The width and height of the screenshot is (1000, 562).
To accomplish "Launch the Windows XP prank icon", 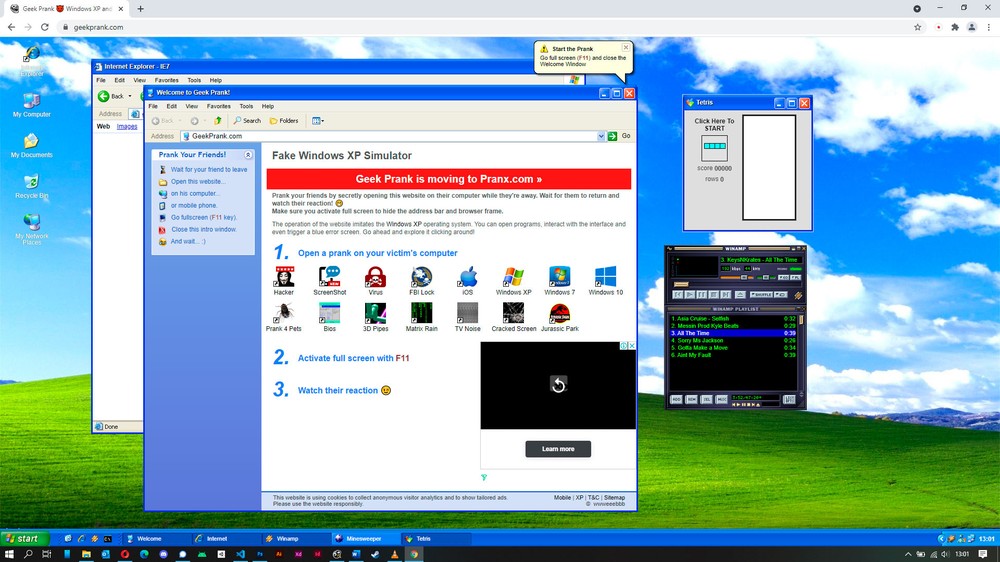I will click(513, 281).
